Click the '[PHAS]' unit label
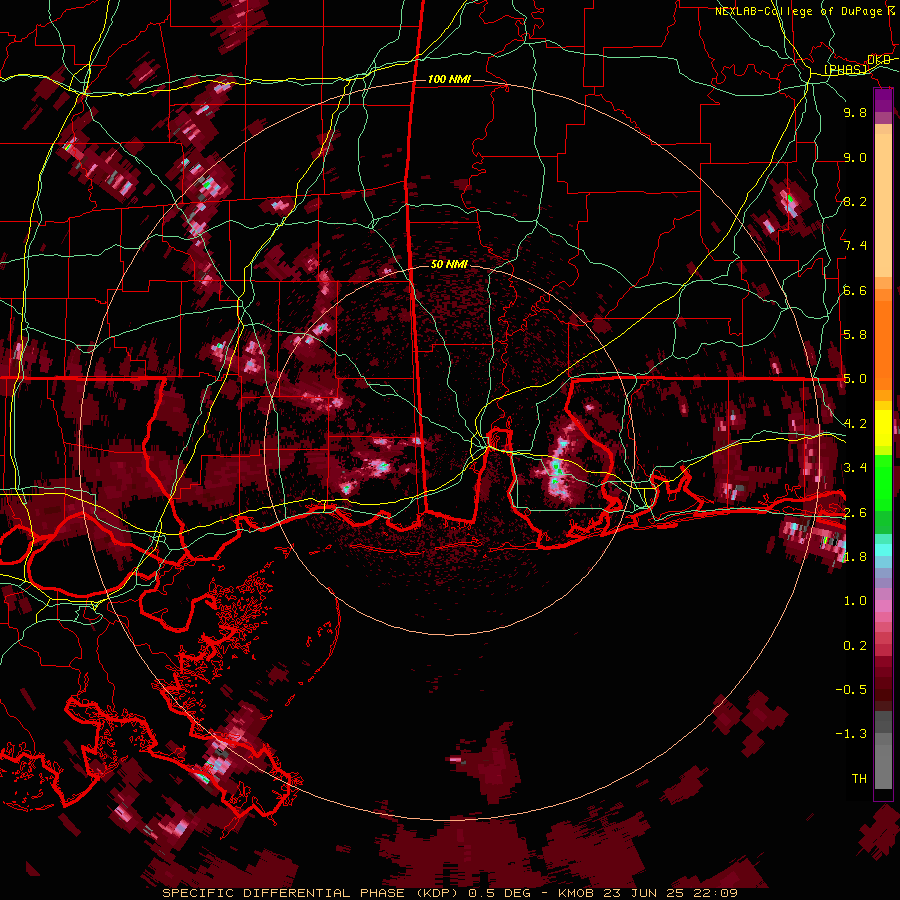900x900 pixels. click(x=846, y=69)
